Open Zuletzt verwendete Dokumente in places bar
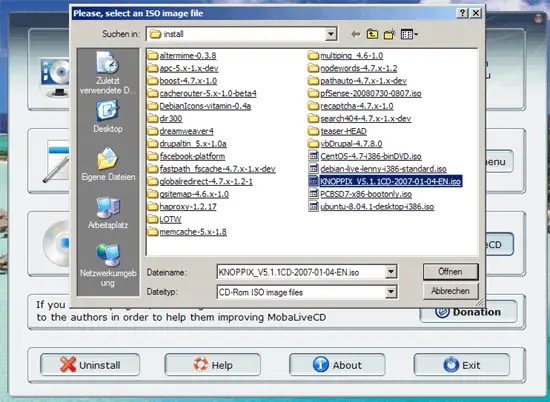This screenshot has height=402, width=550. [x=108, y=73]
